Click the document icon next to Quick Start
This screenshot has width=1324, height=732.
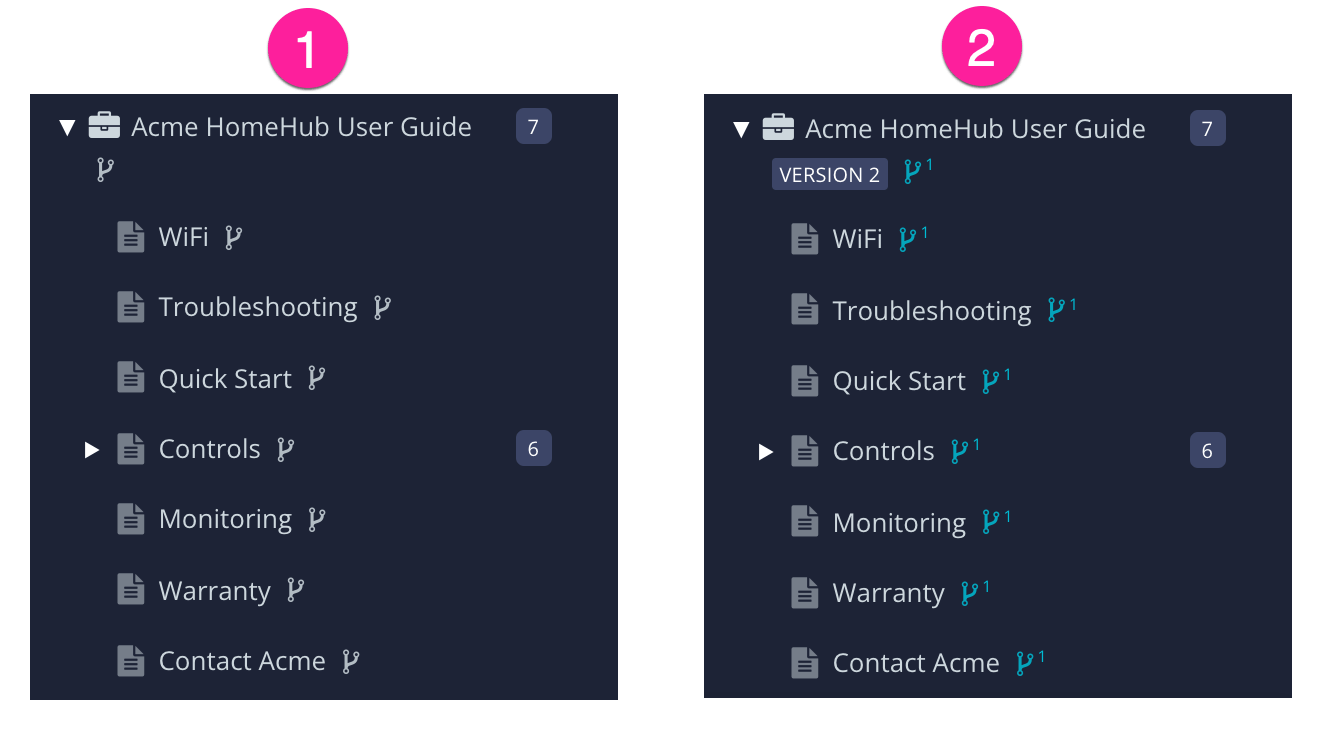(x=131, y=378)
